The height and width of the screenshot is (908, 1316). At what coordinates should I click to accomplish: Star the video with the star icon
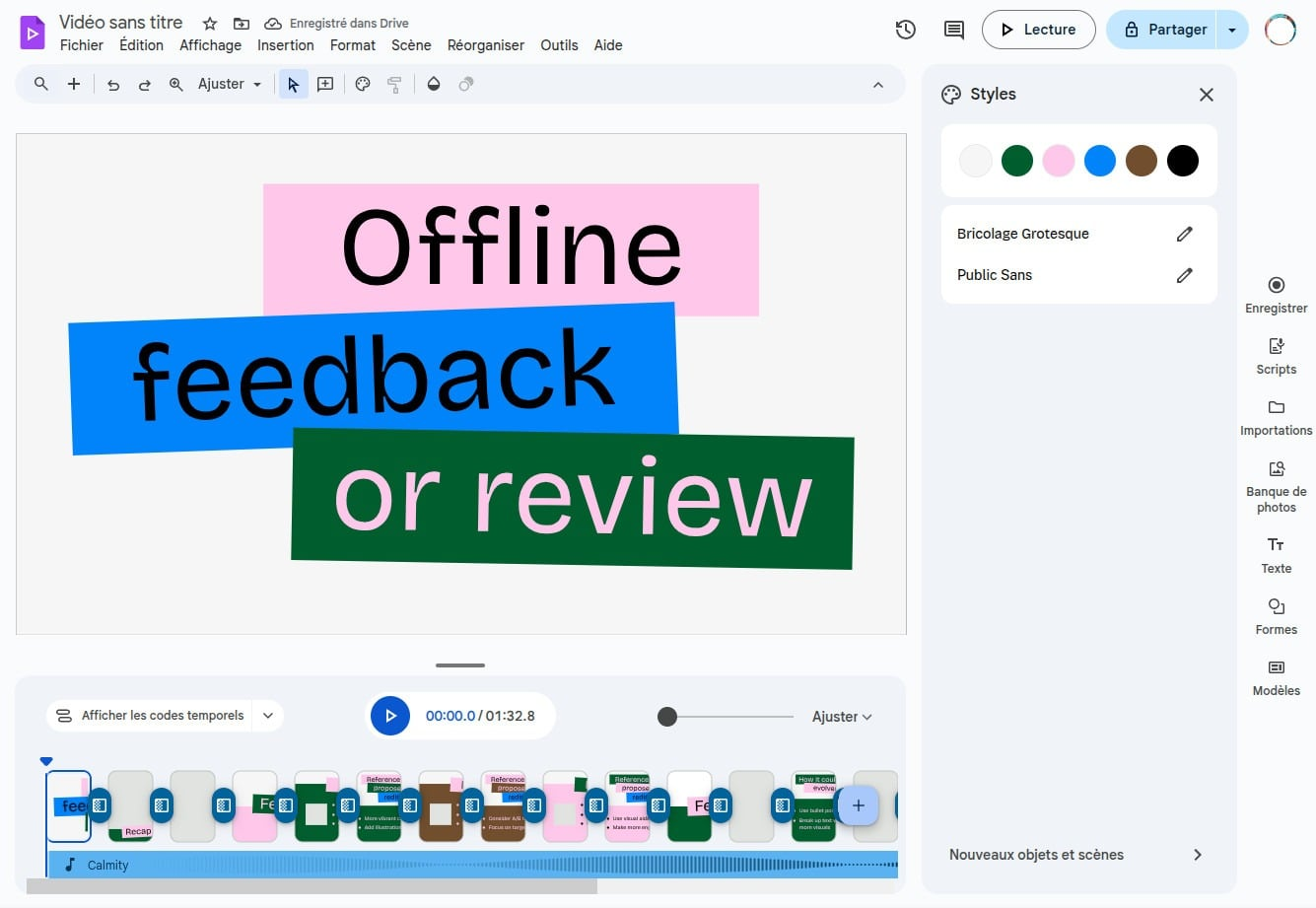pyautogui.click(x=210, y=24)
